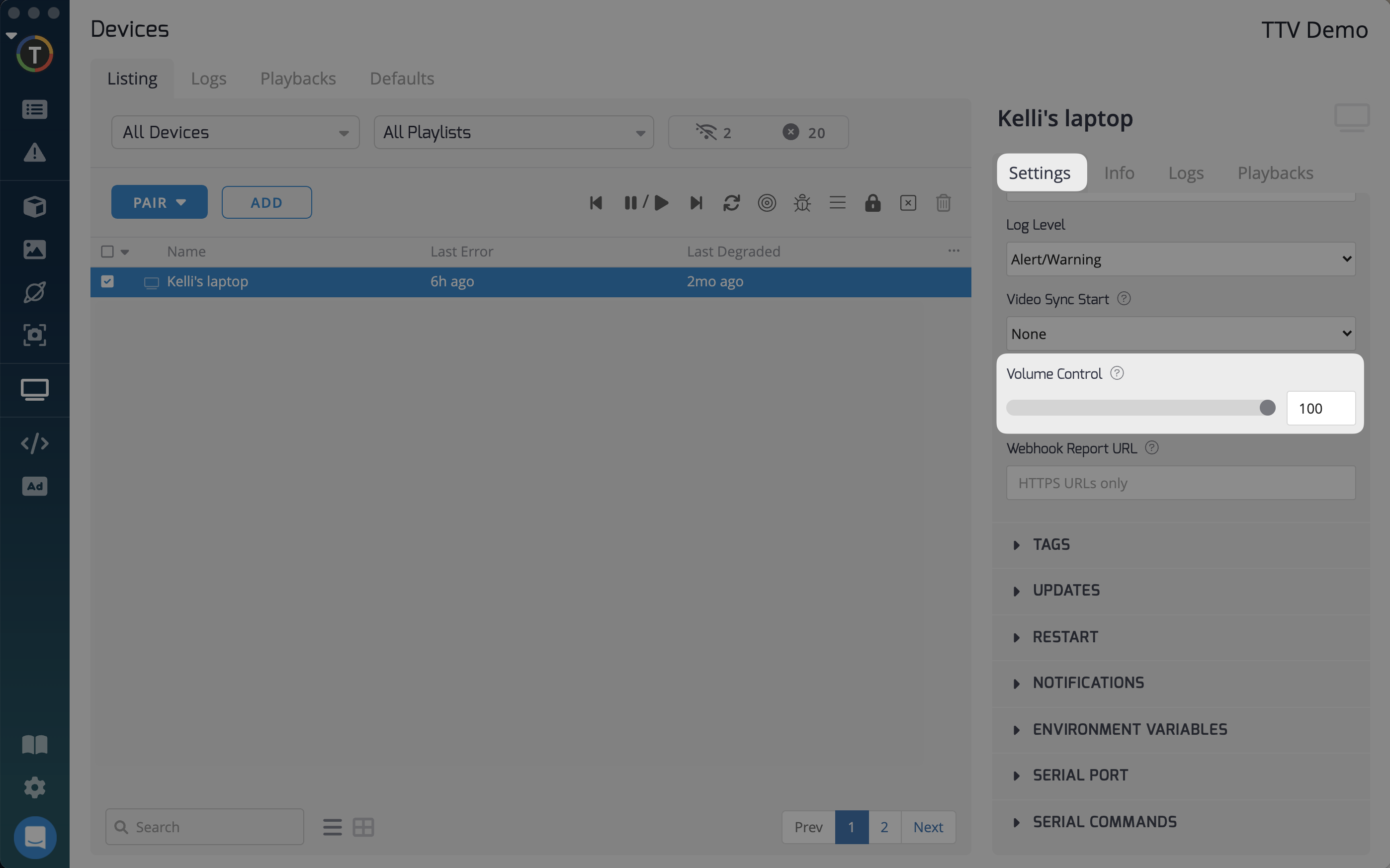
Task: Click the Volume Control slider handle
Action: click(1267, 408)
